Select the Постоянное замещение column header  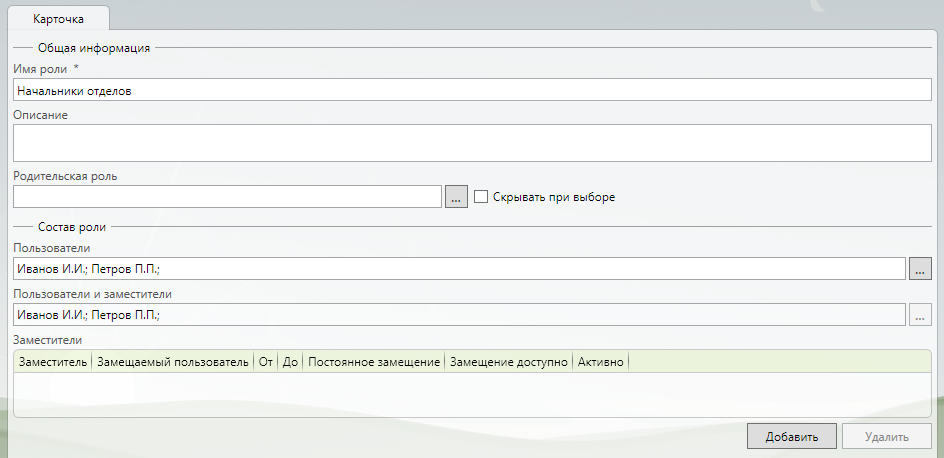375,361
